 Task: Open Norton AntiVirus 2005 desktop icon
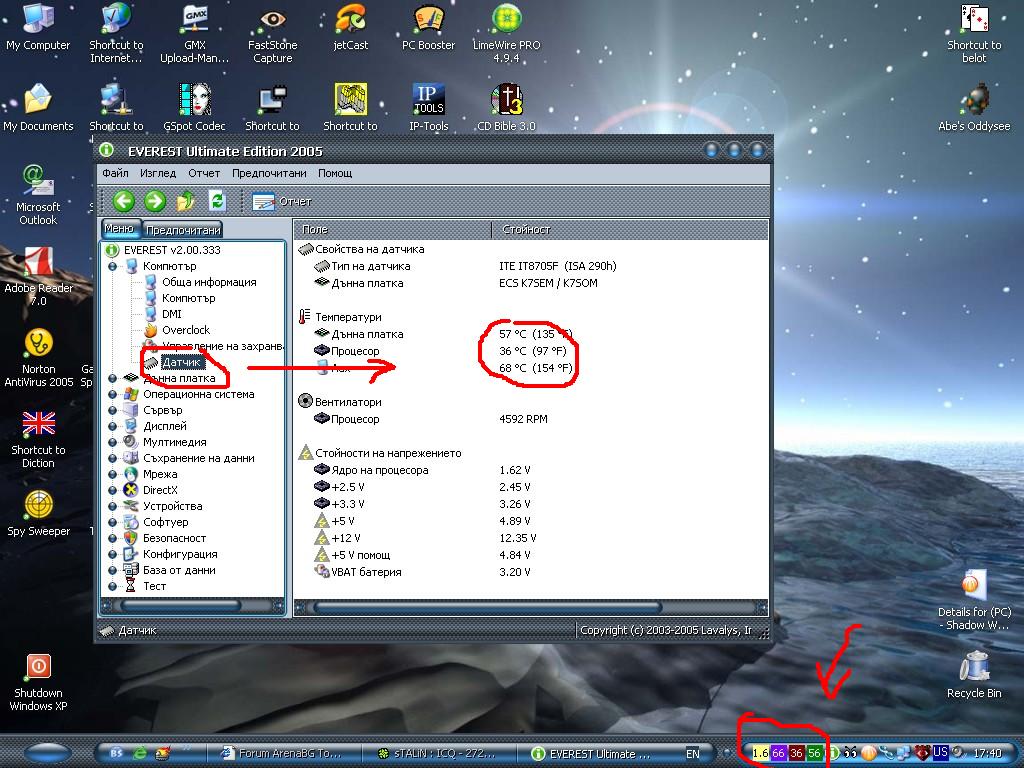39,358
